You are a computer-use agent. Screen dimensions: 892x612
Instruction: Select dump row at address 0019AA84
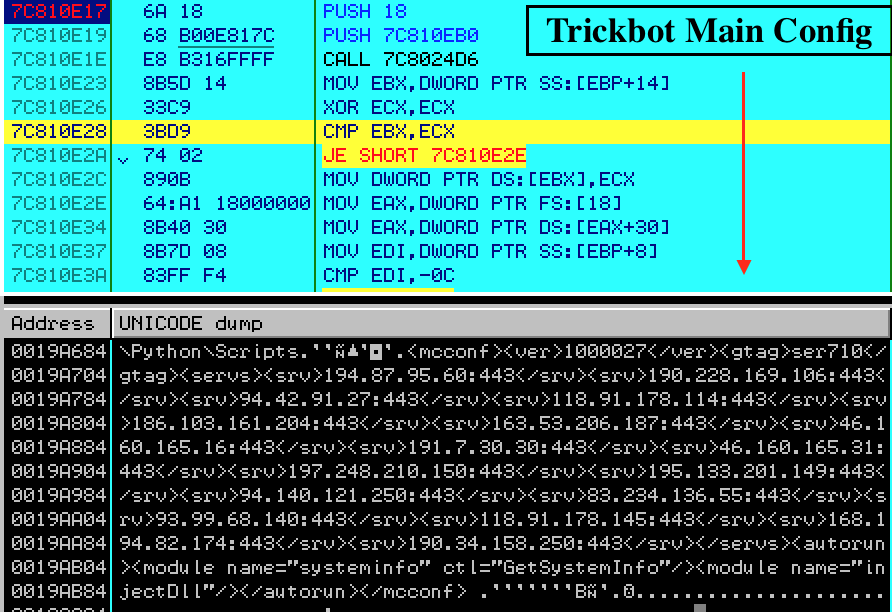pyautogui.click(x=447, y=544)
